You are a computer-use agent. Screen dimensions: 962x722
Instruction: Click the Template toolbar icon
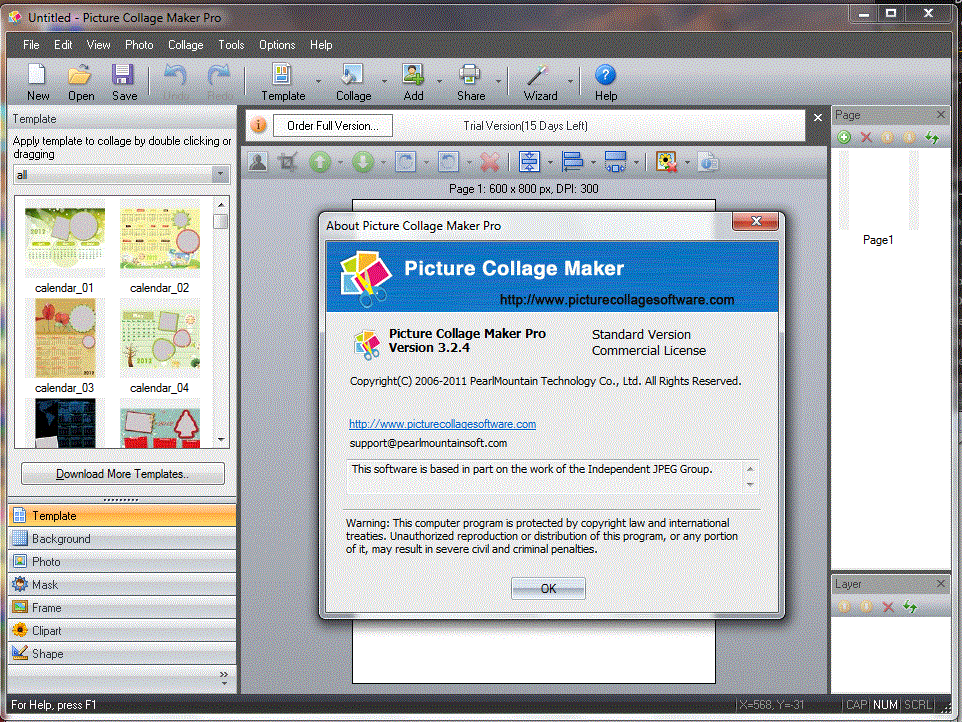(x=283, y=82)
